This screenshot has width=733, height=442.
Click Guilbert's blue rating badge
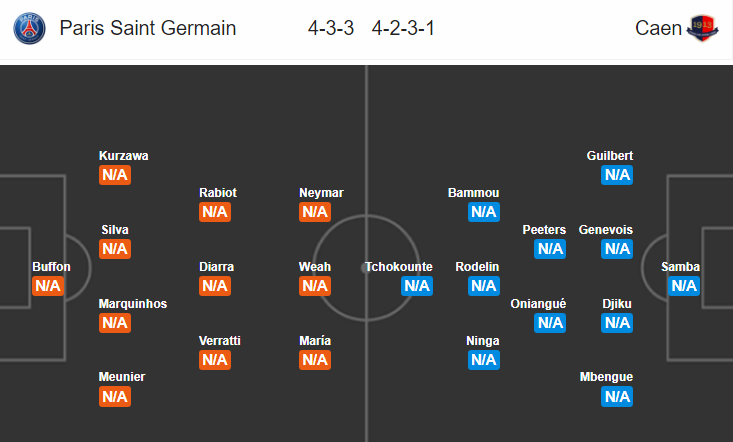point(617,175)
